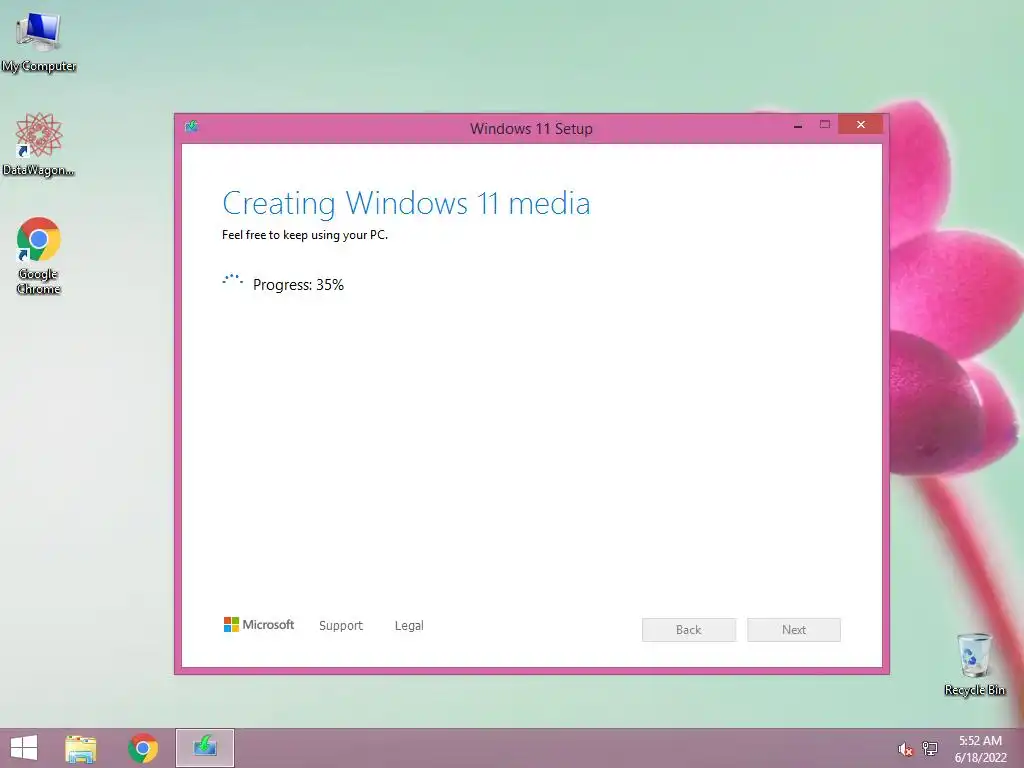Click the muted volume tray icon

[905, 749]
